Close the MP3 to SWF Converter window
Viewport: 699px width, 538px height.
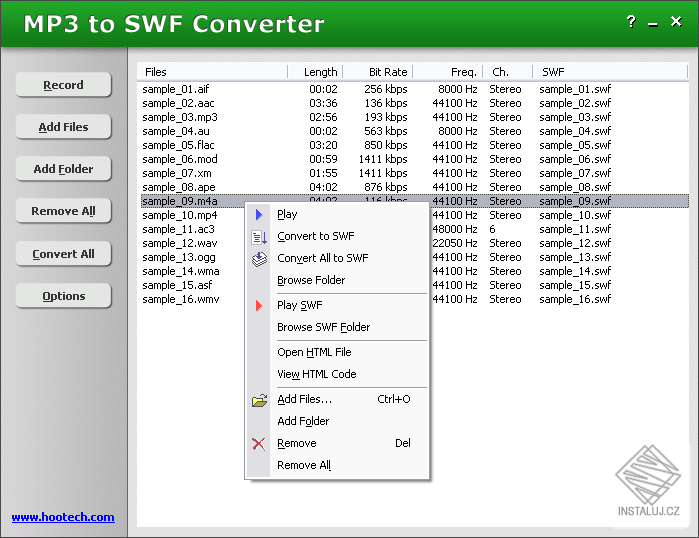[x=676, y=21]
